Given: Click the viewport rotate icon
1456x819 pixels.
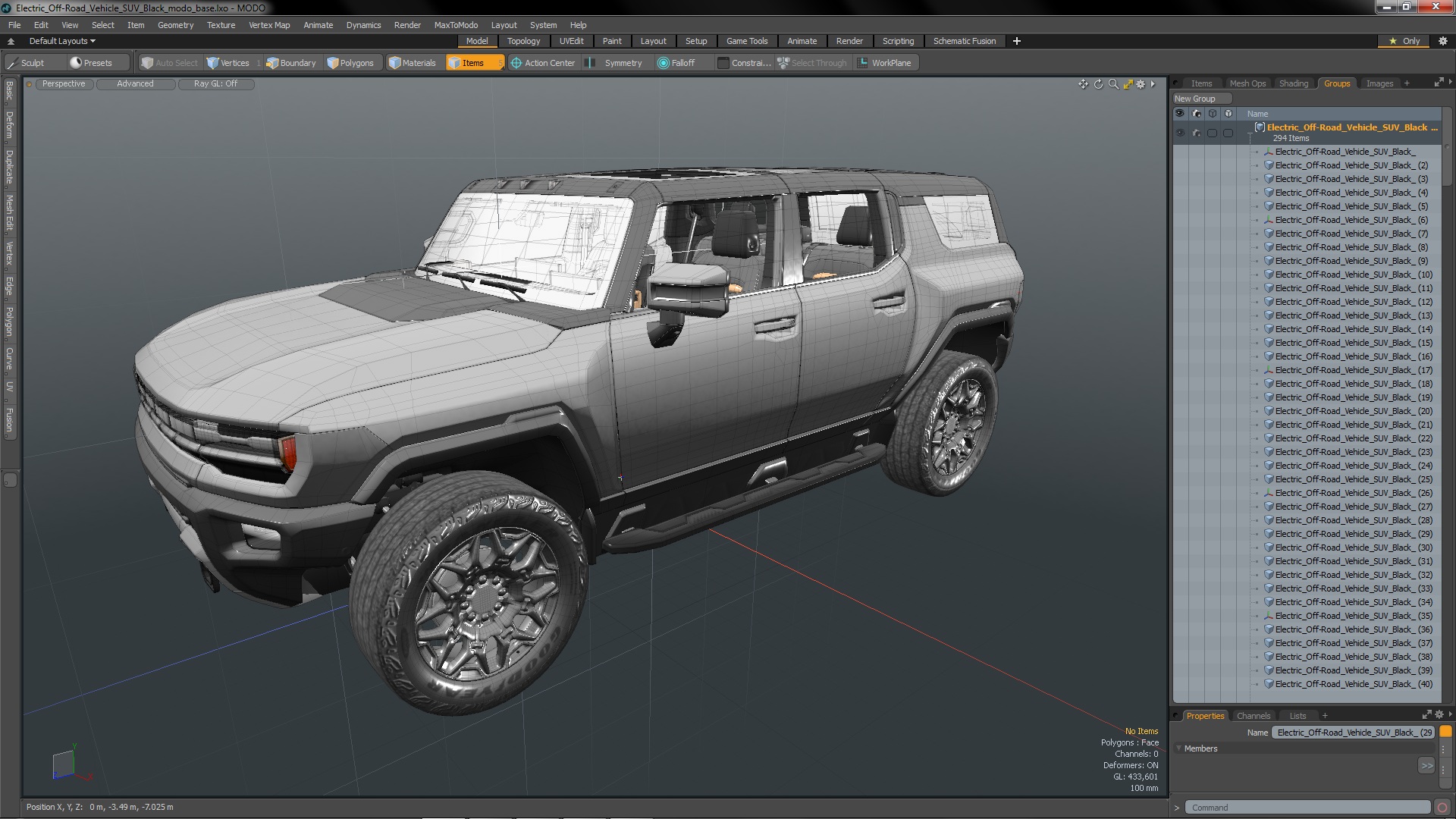Looking at the screenshot, I should (x=1098, y=84).
